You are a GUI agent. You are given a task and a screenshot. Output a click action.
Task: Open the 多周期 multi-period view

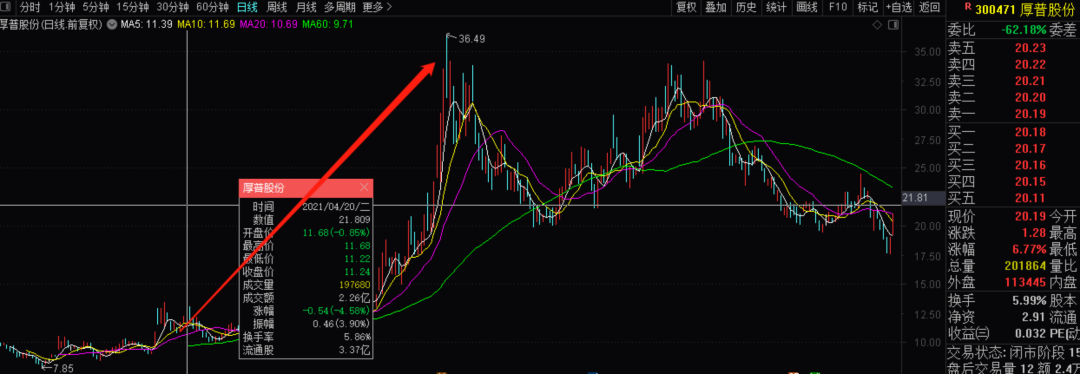pyautogui.click(x=340, y=8)
